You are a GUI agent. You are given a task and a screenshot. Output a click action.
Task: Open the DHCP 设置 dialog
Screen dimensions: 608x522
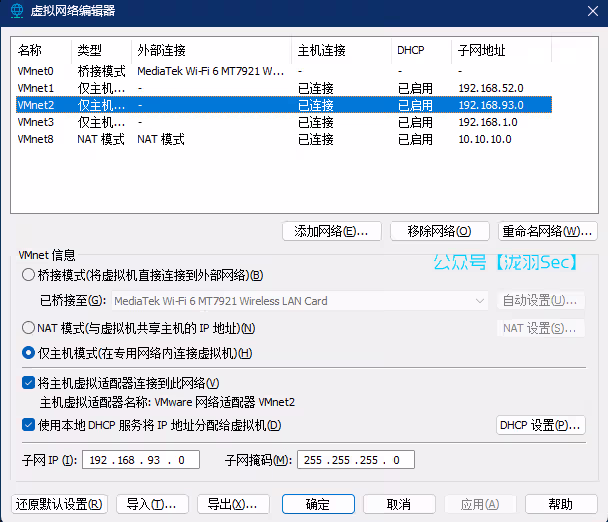pyautogui.click(x=540, y=425)
